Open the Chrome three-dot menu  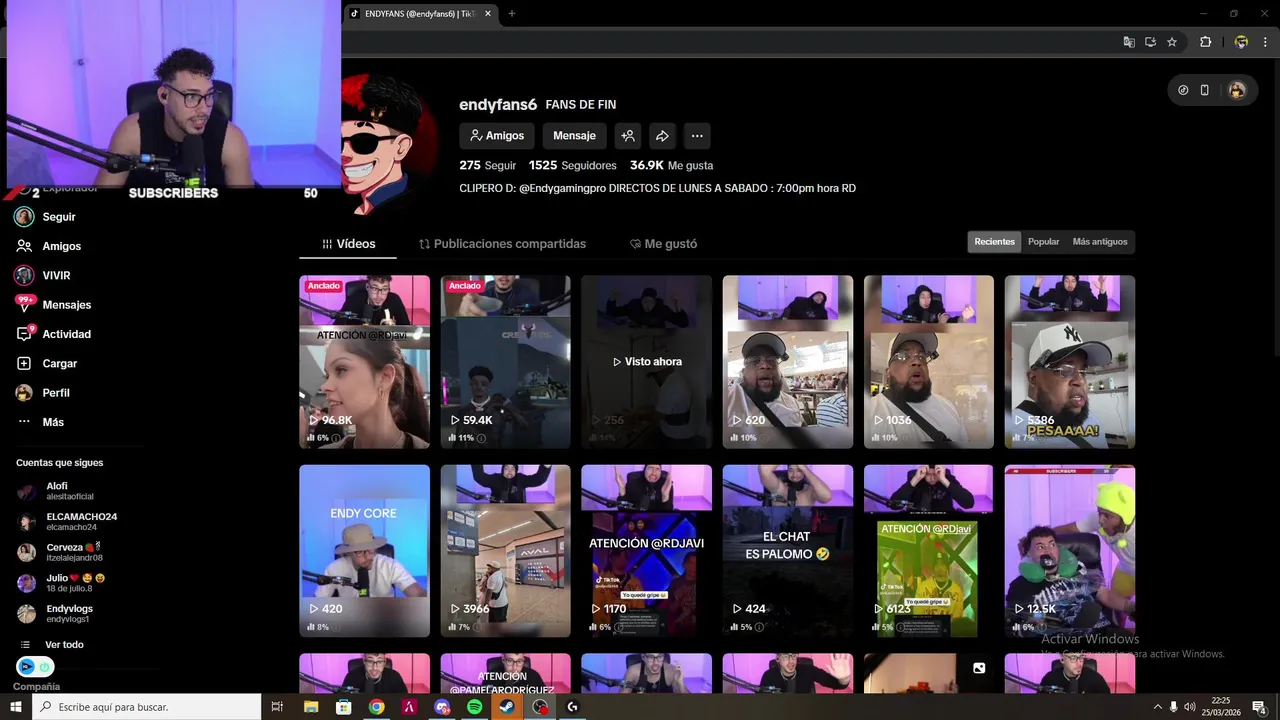(x=1265, y=42)
